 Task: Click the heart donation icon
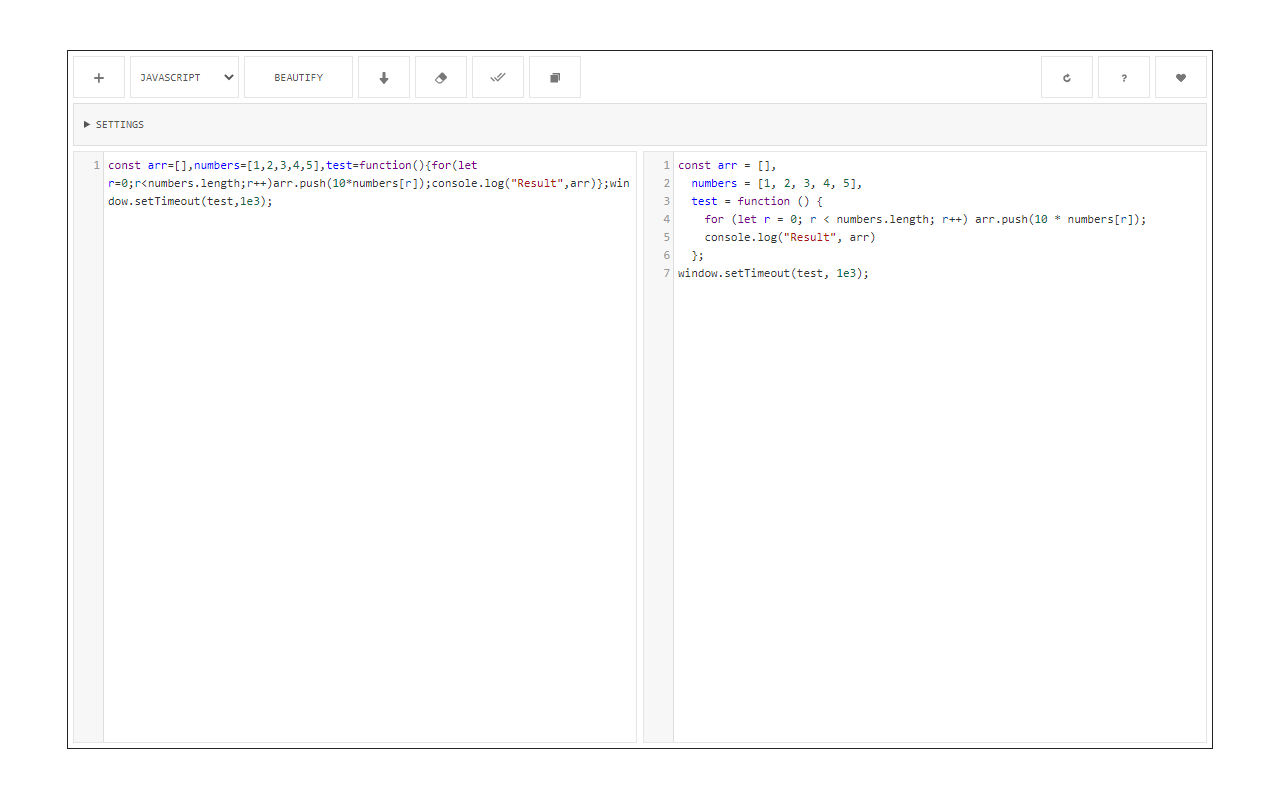click(x=1180, y=77)
